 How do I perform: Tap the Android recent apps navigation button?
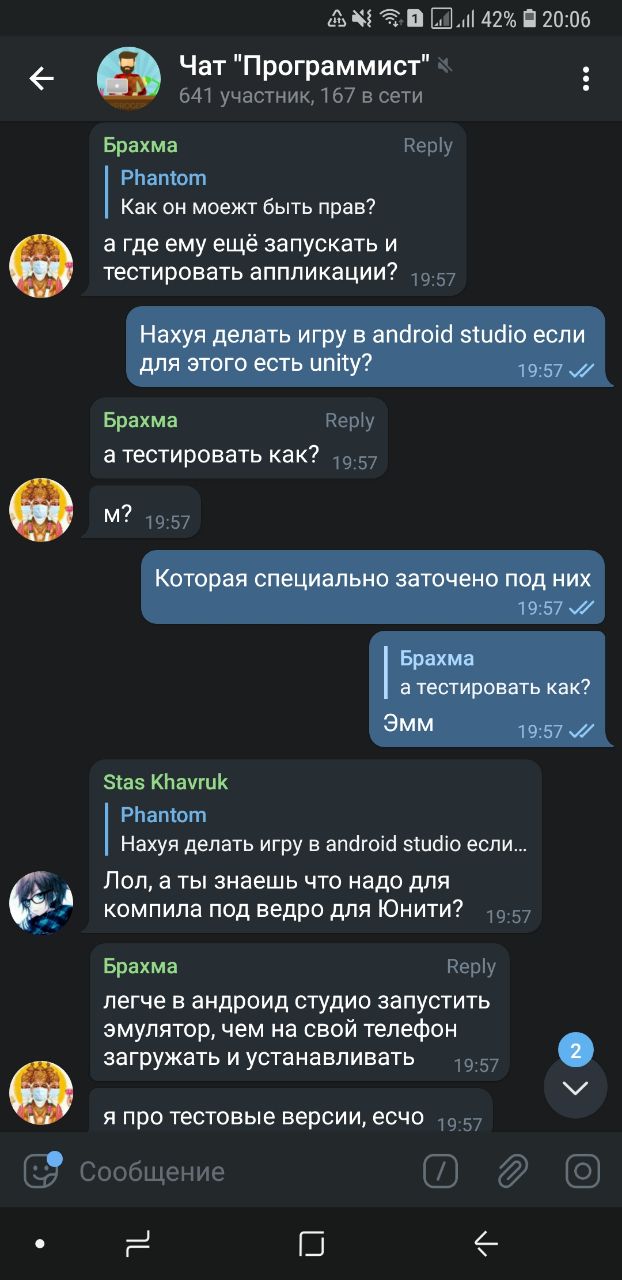click(138, 1243)
